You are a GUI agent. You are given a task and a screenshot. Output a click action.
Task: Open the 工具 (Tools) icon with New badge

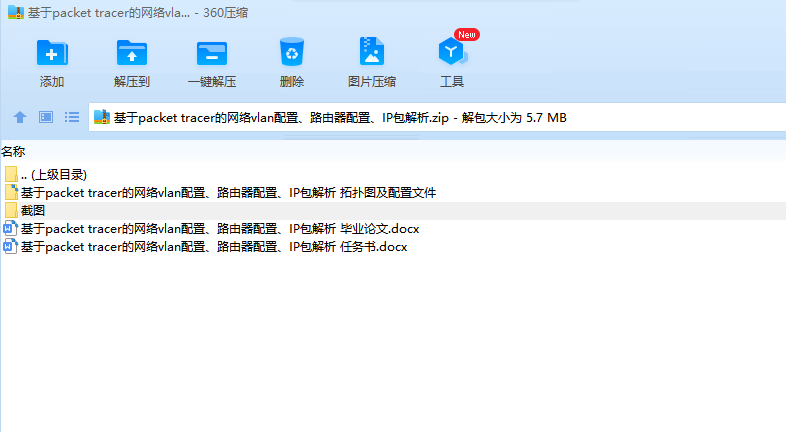tap(453, 51)
